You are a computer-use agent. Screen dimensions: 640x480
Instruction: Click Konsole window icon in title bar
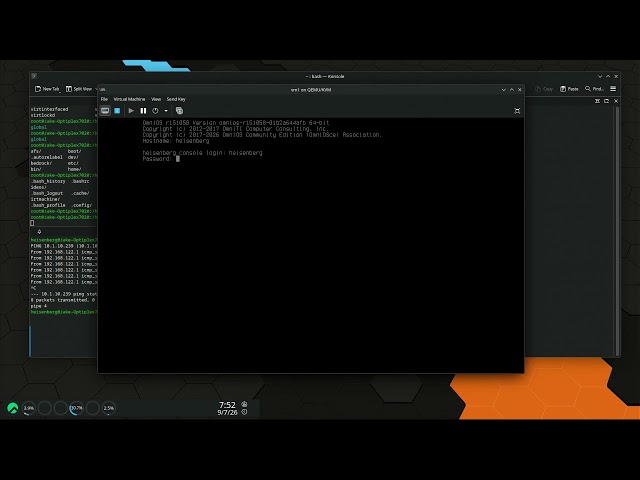coord(34,76)
